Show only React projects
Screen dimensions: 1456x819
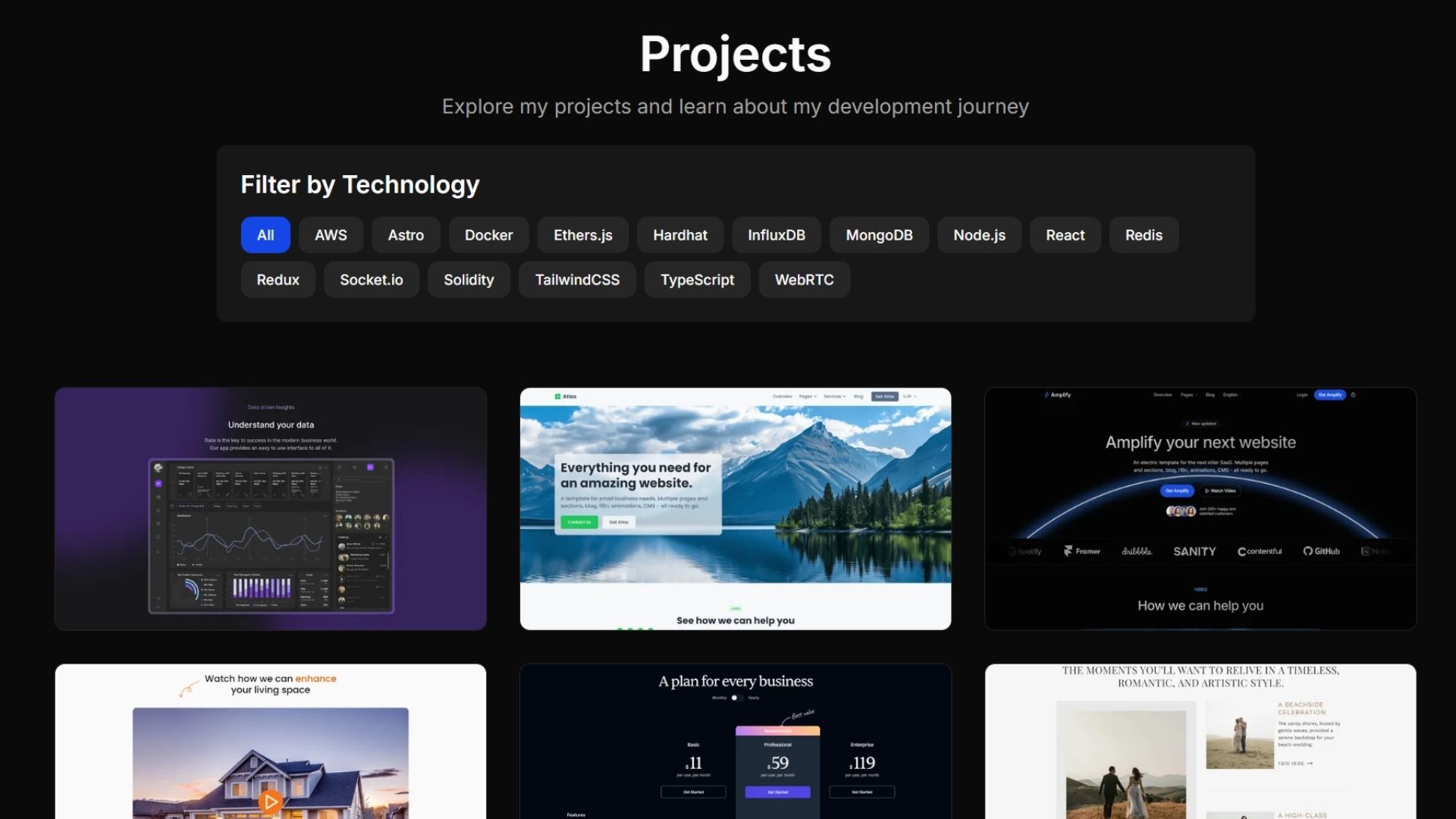tap(1065, 235)
